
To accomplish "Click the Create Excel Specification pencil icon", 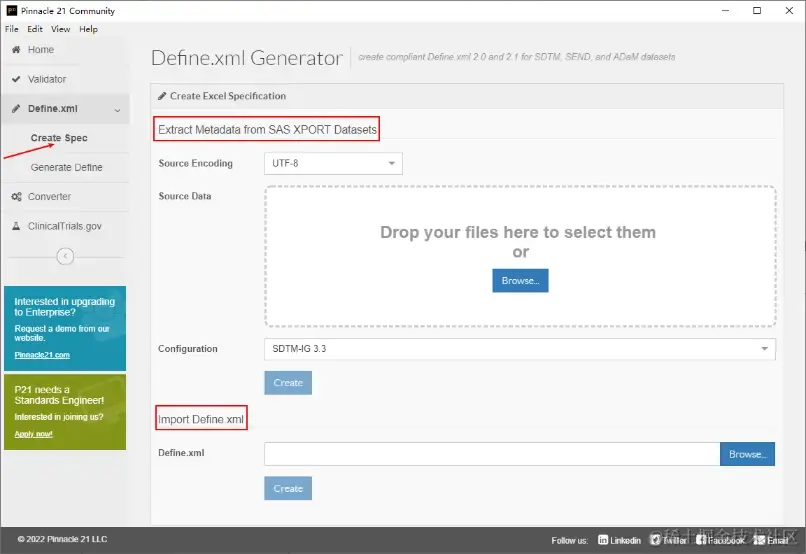I will pyautogui.click(x=162, y=96).
